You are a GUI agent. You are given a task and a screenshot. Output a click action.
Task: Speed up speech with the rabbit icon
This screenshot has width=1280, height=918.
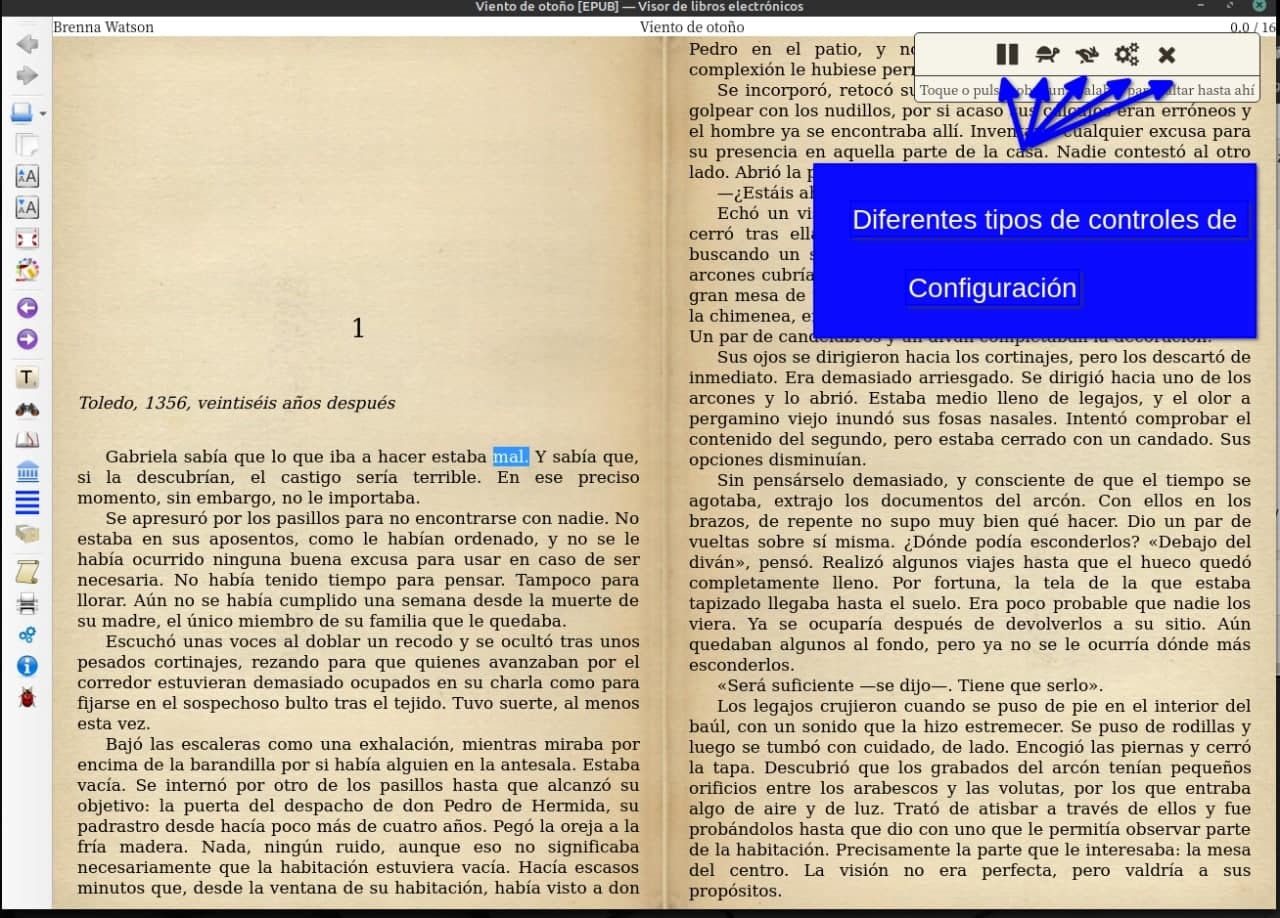pos(1087,55)
